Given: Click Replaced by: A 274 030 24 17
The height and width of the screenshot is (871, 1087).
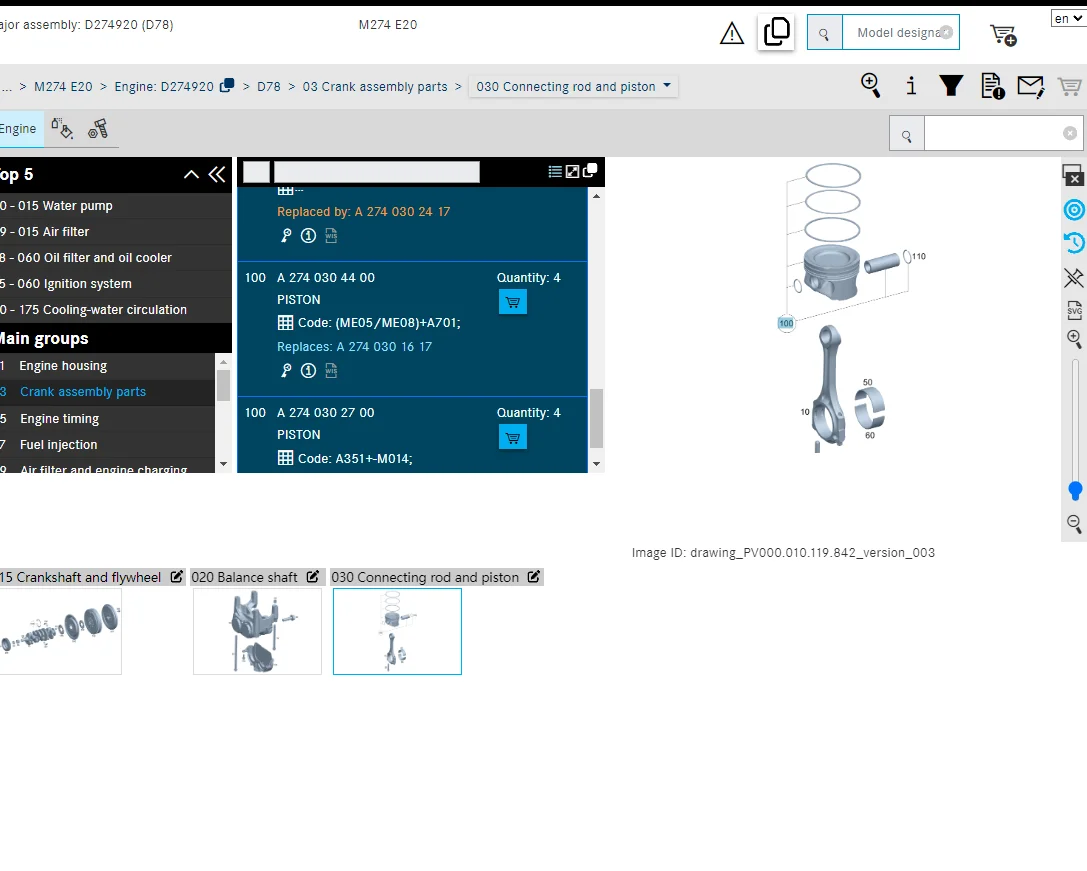Looking at the screenshot, I should (363, 212).
